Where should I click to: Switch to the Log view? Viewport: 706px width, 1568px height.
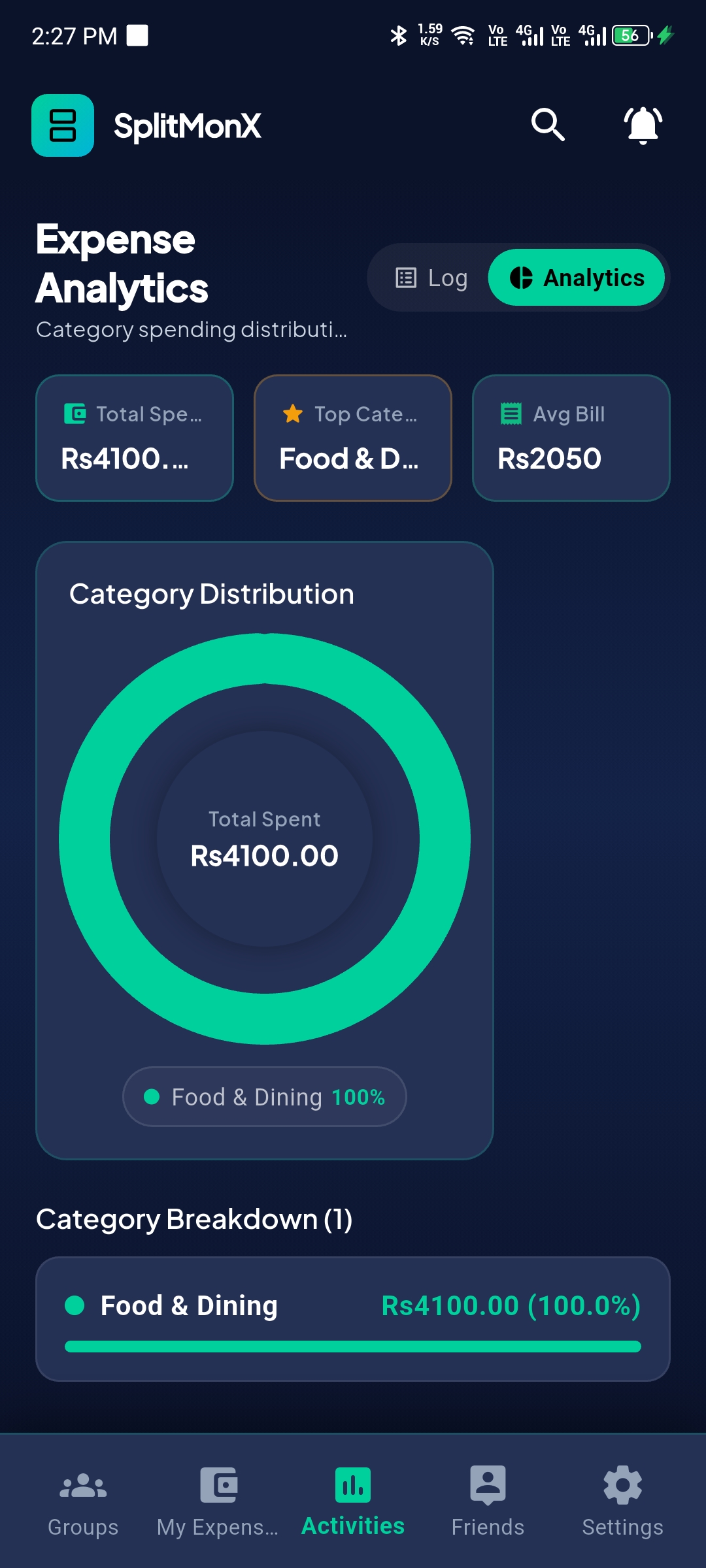pos(431,278)
